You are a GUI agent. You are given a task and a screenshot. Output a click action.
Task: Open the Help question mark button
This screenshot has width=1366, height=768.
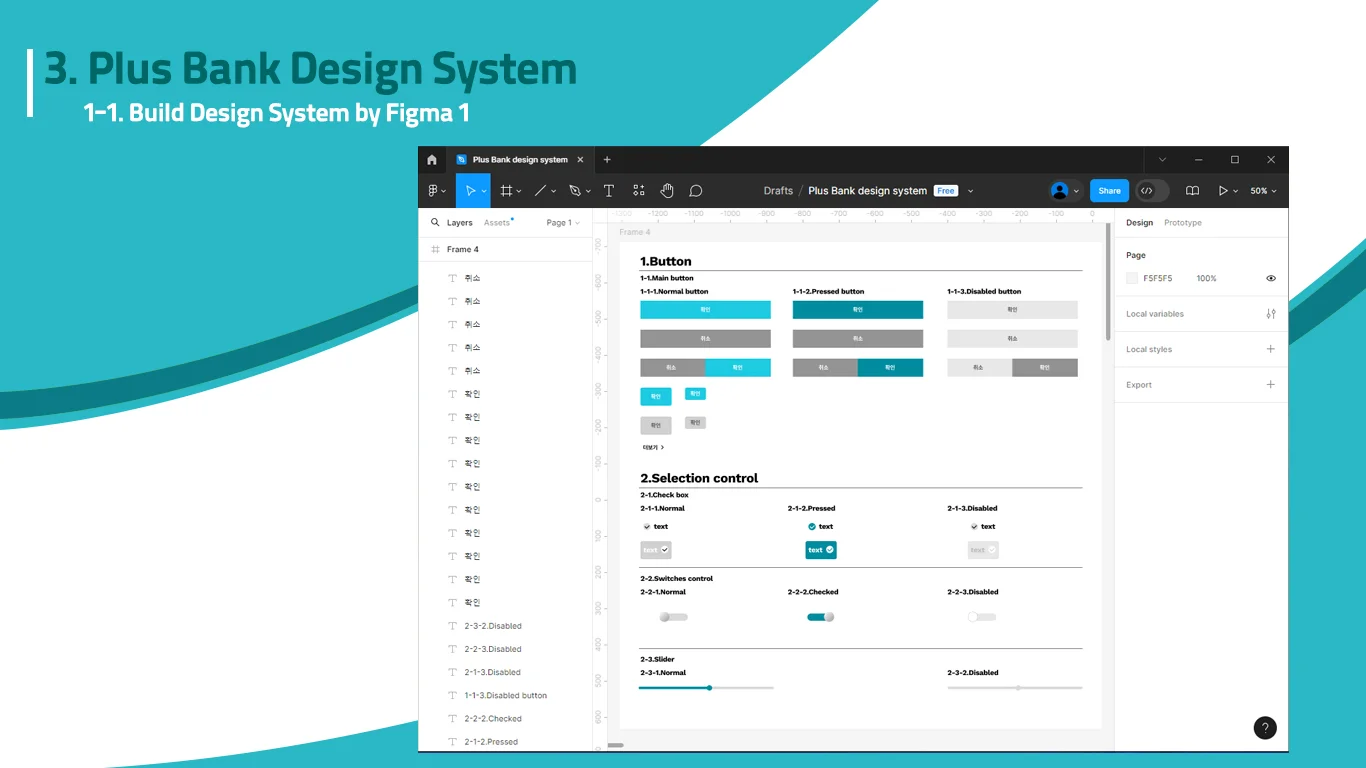(x=1265, y=728)
